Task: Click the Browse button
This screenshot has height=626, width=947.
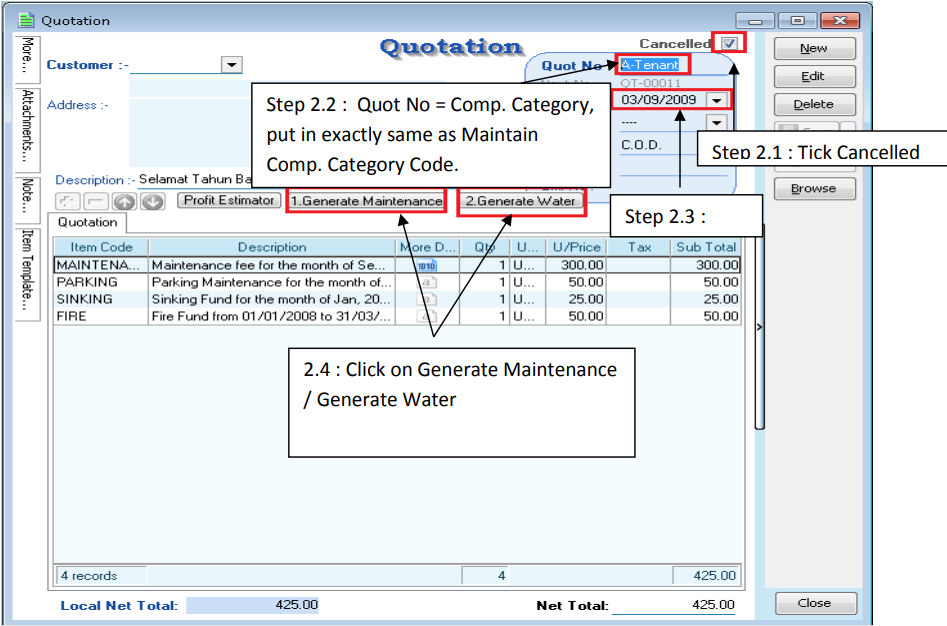Action: click(x=813, y=188)
